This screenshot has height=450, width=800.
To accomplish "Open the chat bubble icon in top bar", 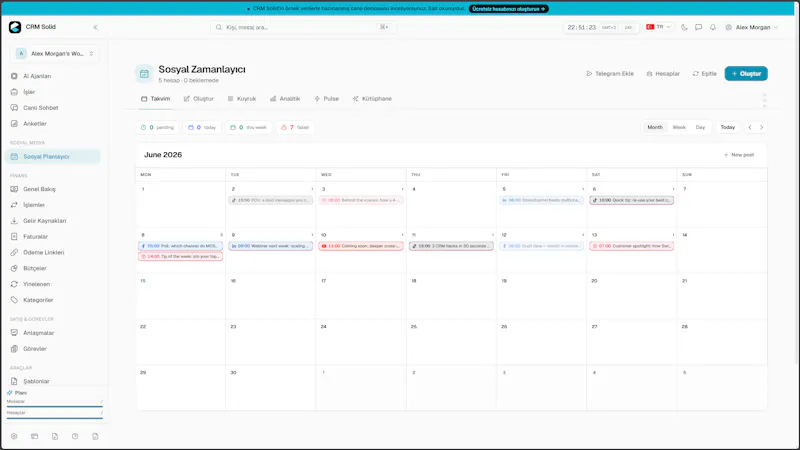I will click(x=698, y=27).
